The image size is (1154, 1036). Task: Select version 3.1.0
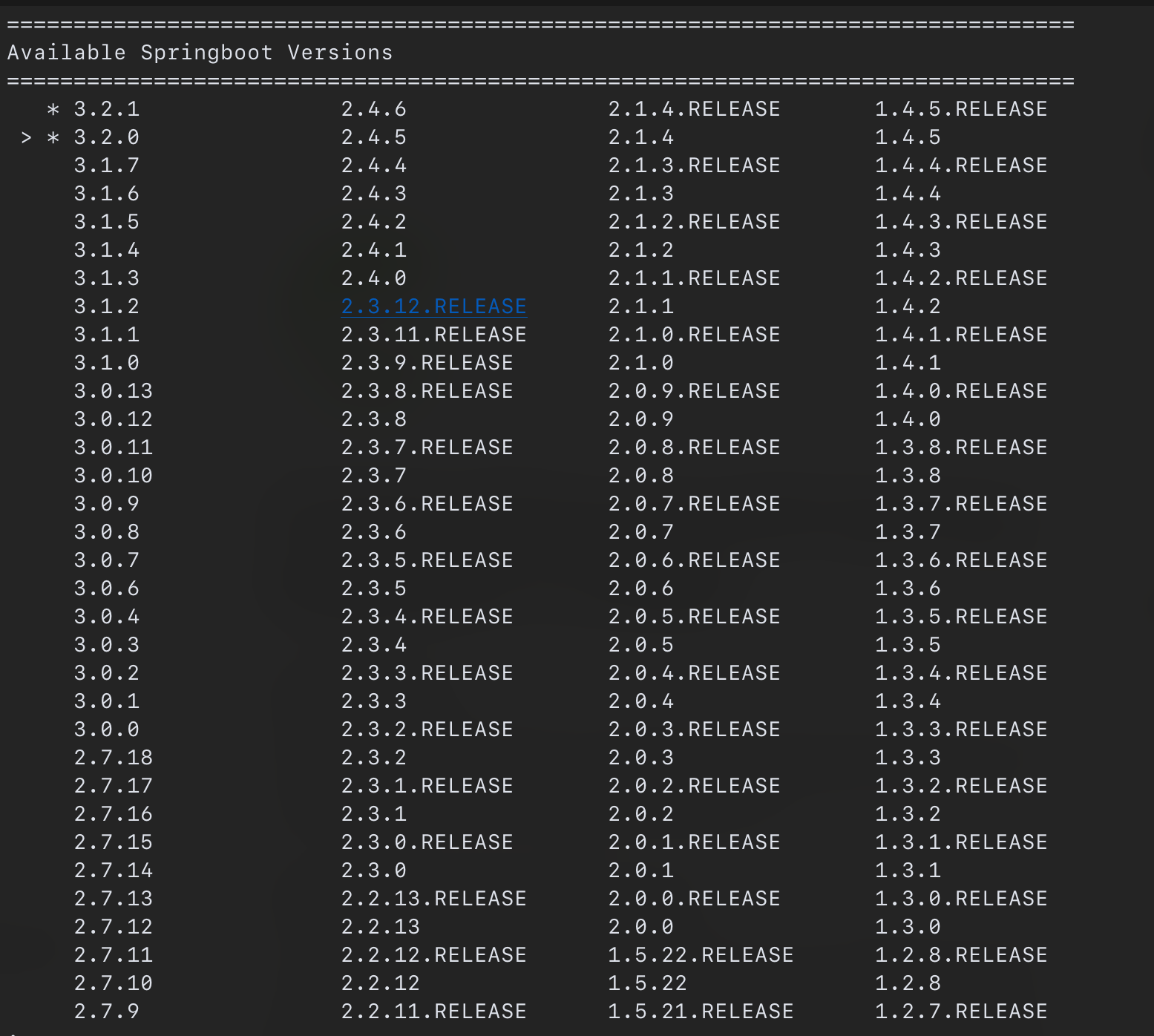point(107,363)
